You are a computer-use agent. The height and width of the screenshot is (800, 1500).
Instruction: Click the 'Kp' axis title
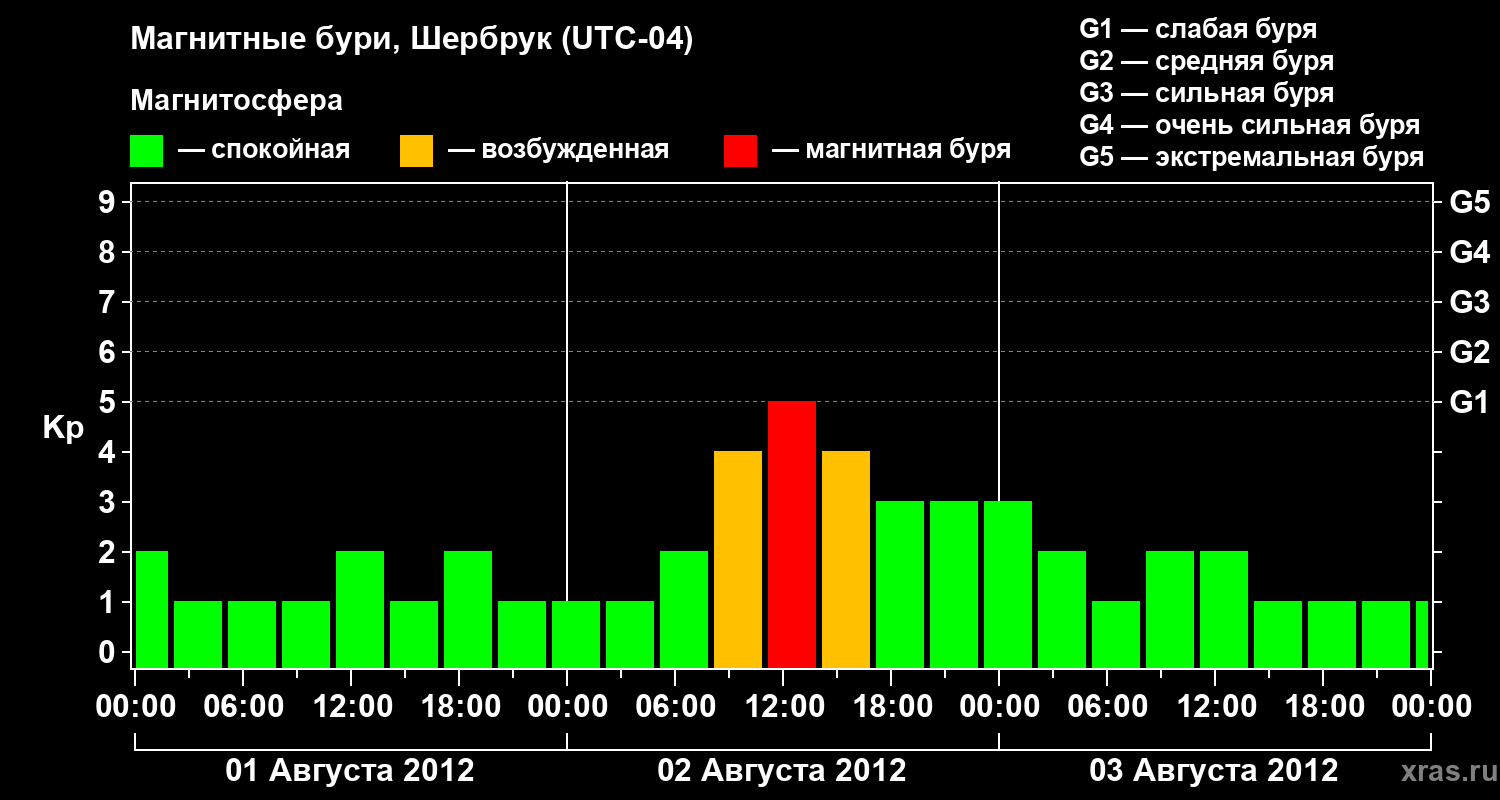(x=63, y=428)
